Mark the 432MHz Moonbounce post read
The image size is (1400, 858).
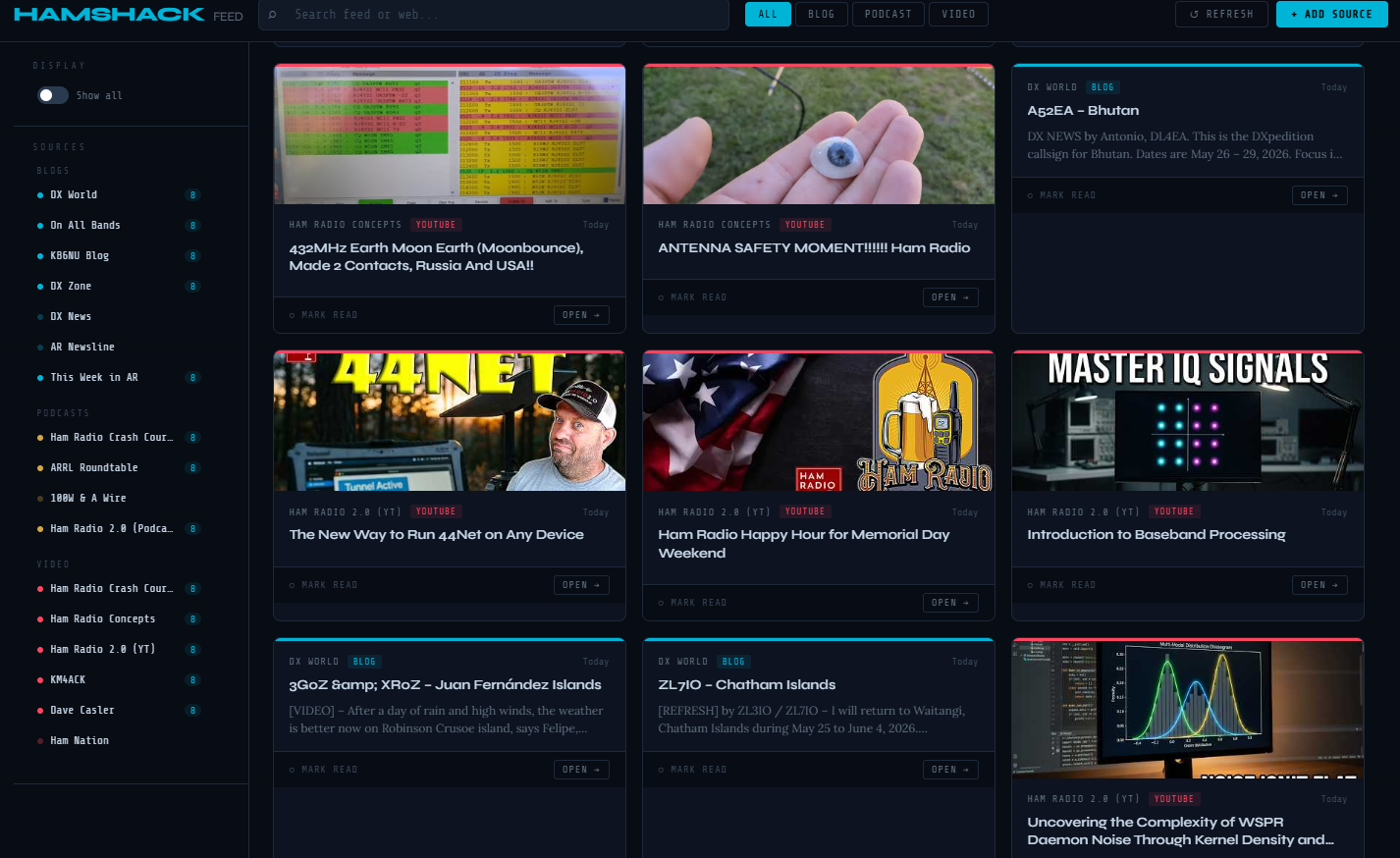pos(324,315)
